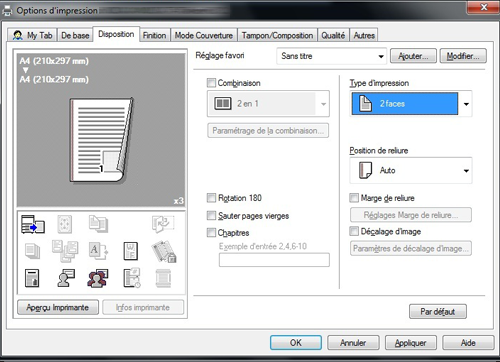Click the page icon beside 2 faces
The height and width of the screenshot is (362, 500).
point(366,104)
